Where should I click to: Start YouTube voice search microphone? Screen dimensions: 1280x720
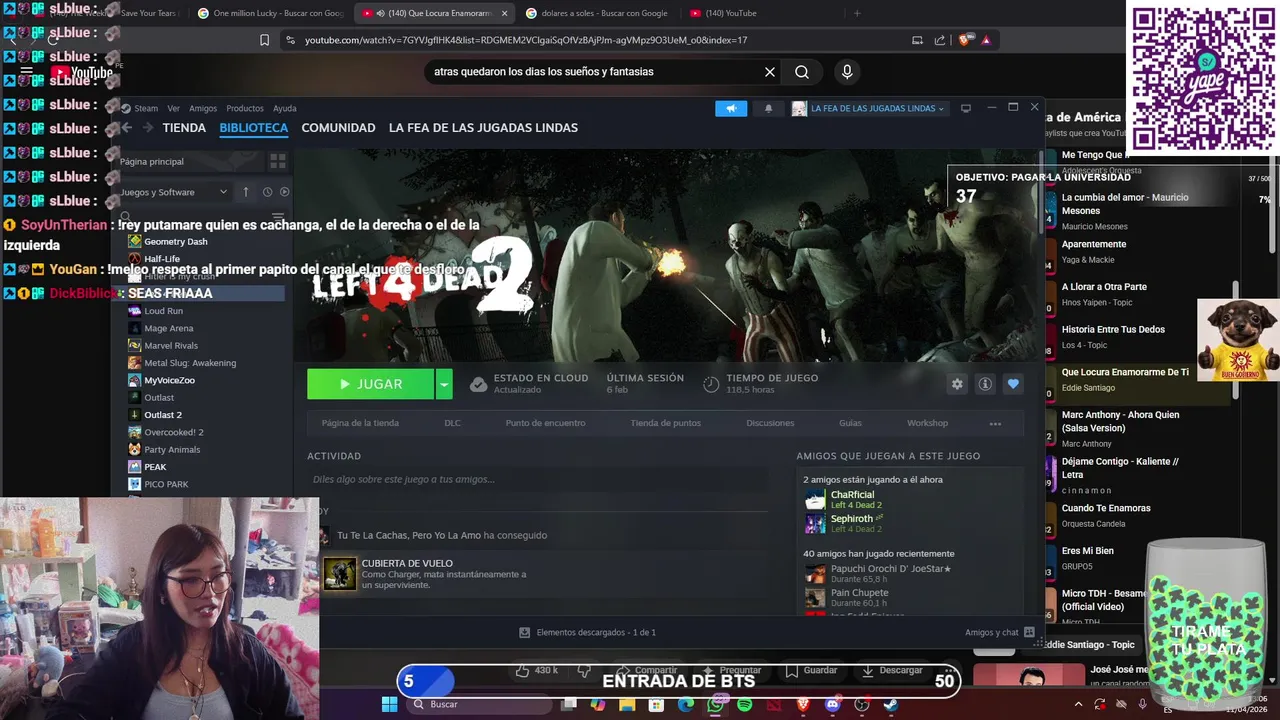click(x=847, y=72)
